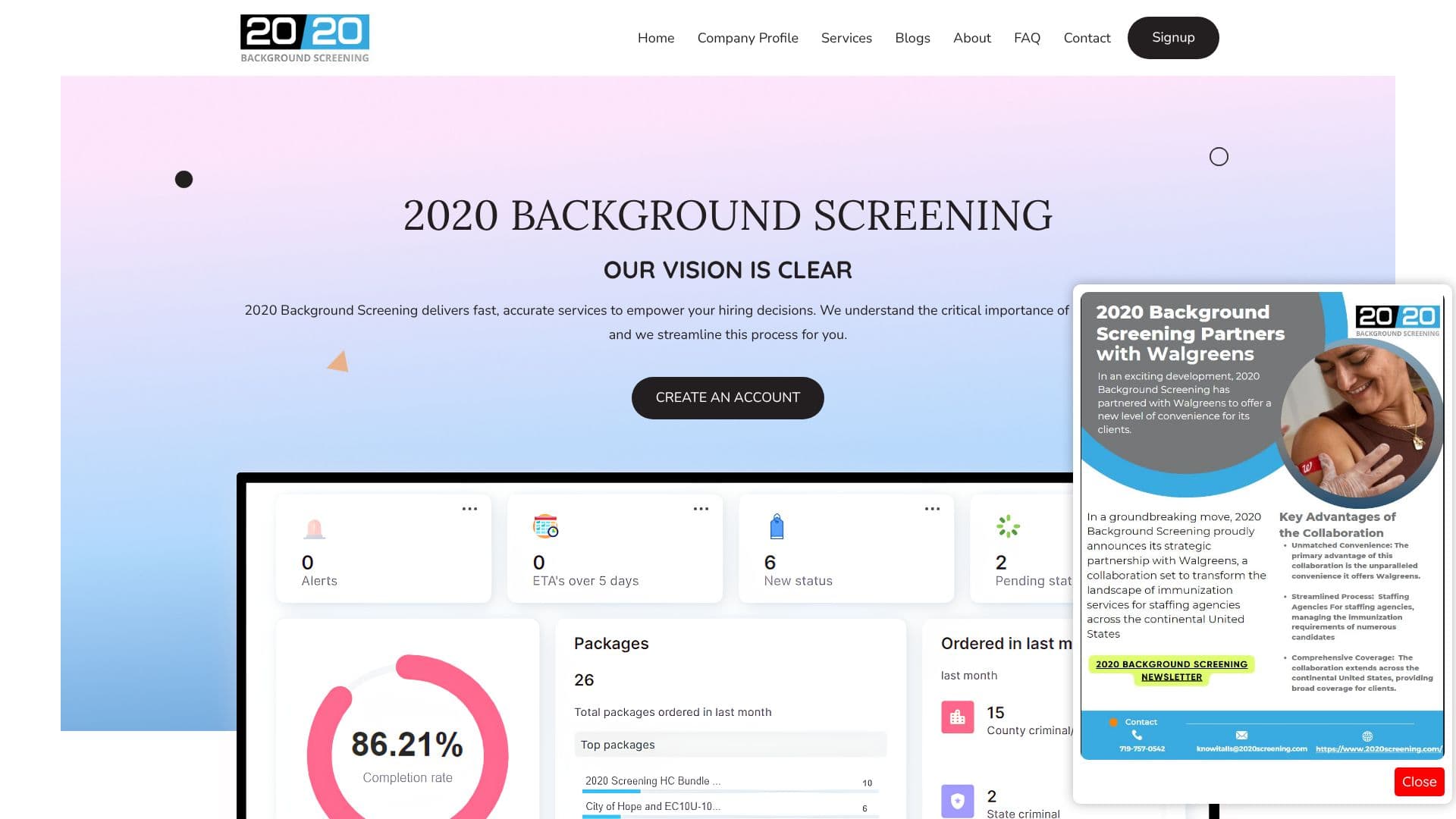Open the ETA's over 5 days options menu
The height and width of the screenshot is (819, 1456).
701,509
